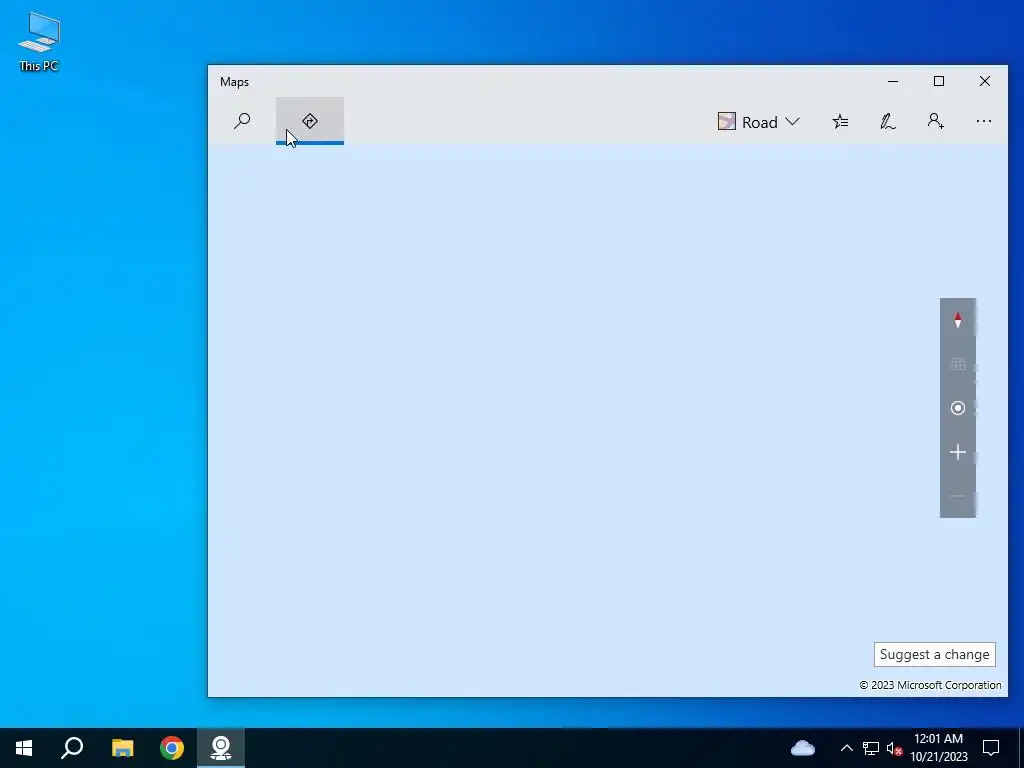Image resolution: width=1024 pixels, height=768 pixels.
Task: Show hidden system tray icons
Action: (x=846, y=748)
